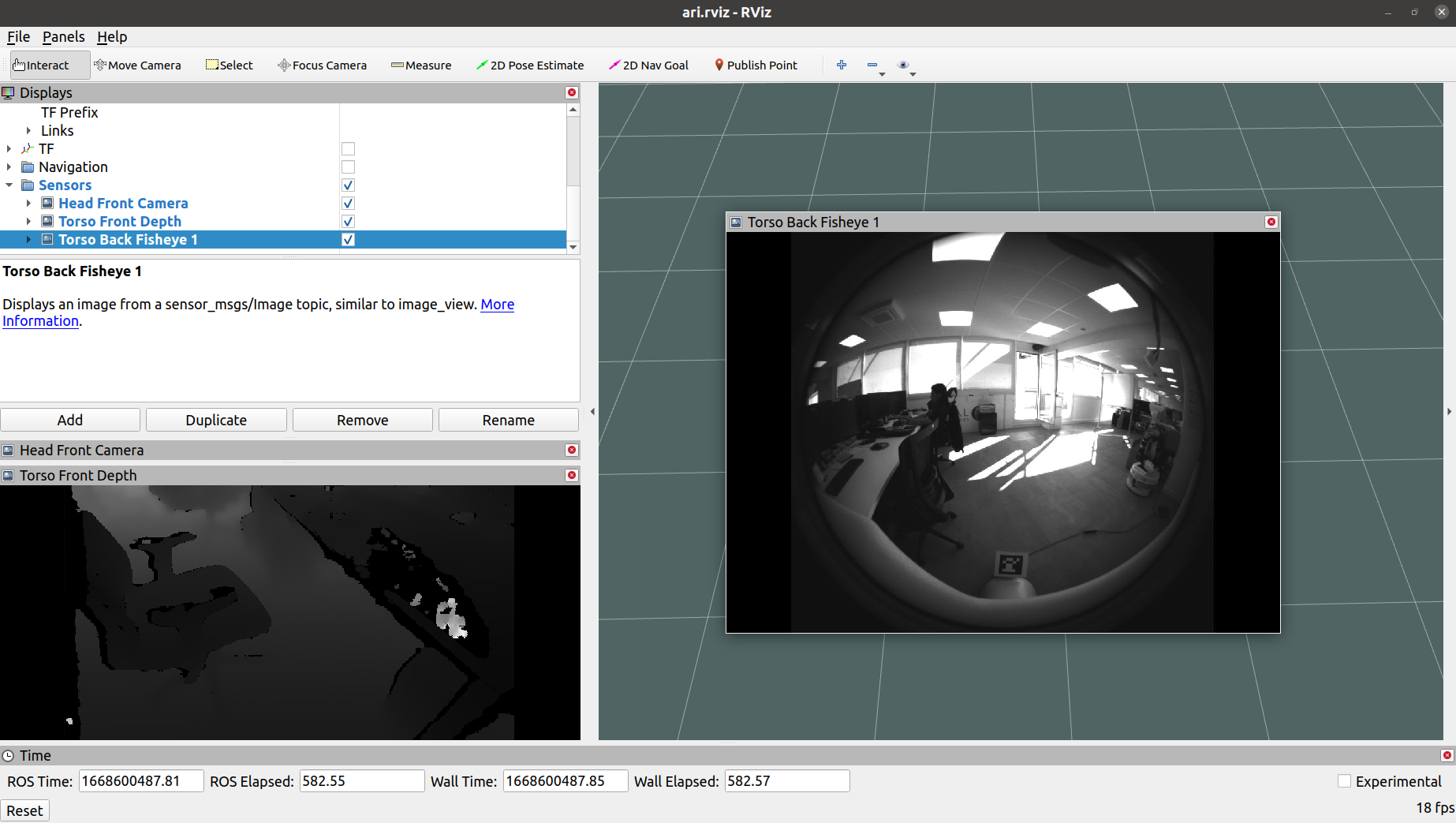This screenshot has height=823, width=1456.
Task: Close the Displays panel
Action: (x=572, y=92)
